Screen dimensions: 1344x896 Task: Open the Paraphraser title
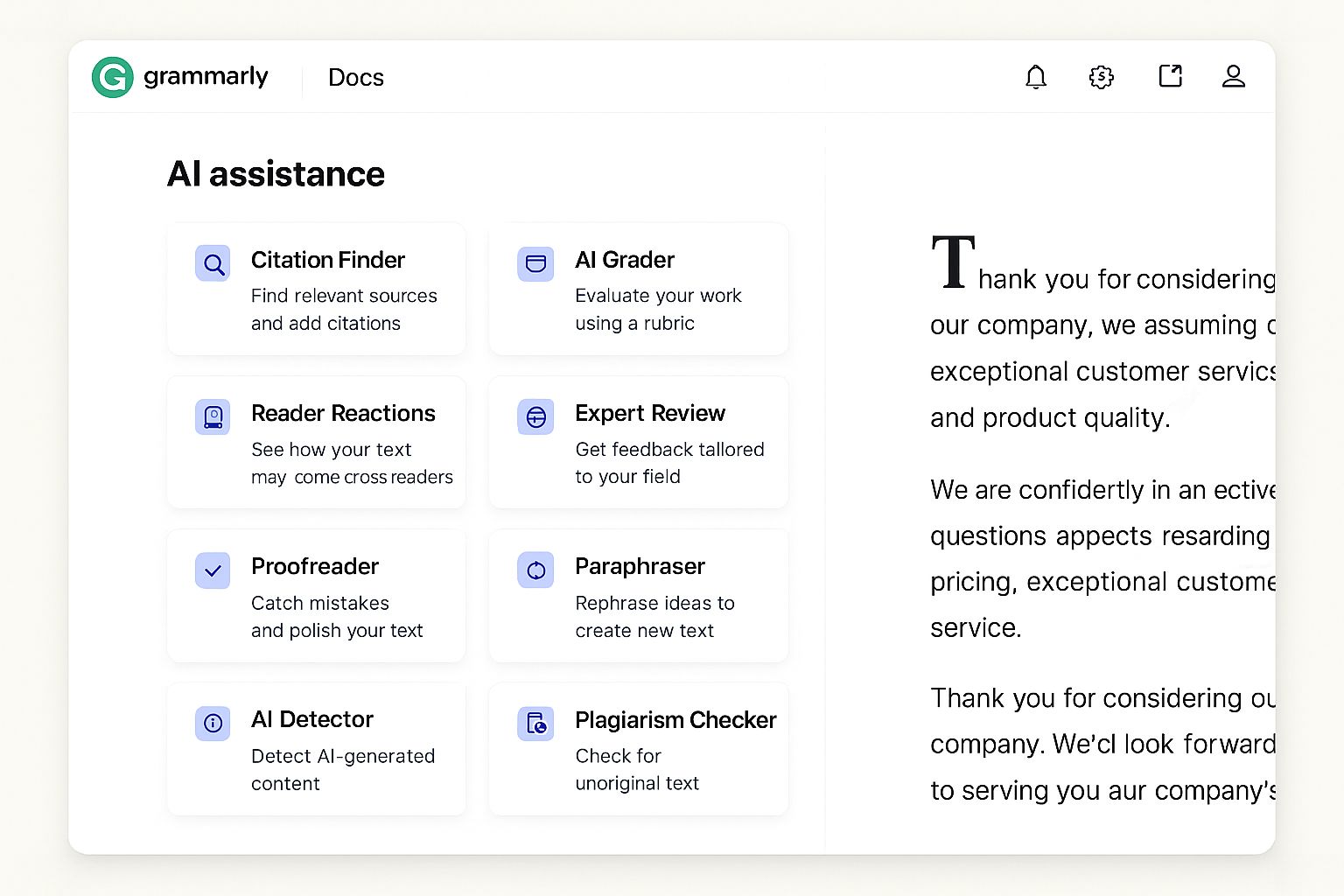pyautogui.click(x=640, y=566)
